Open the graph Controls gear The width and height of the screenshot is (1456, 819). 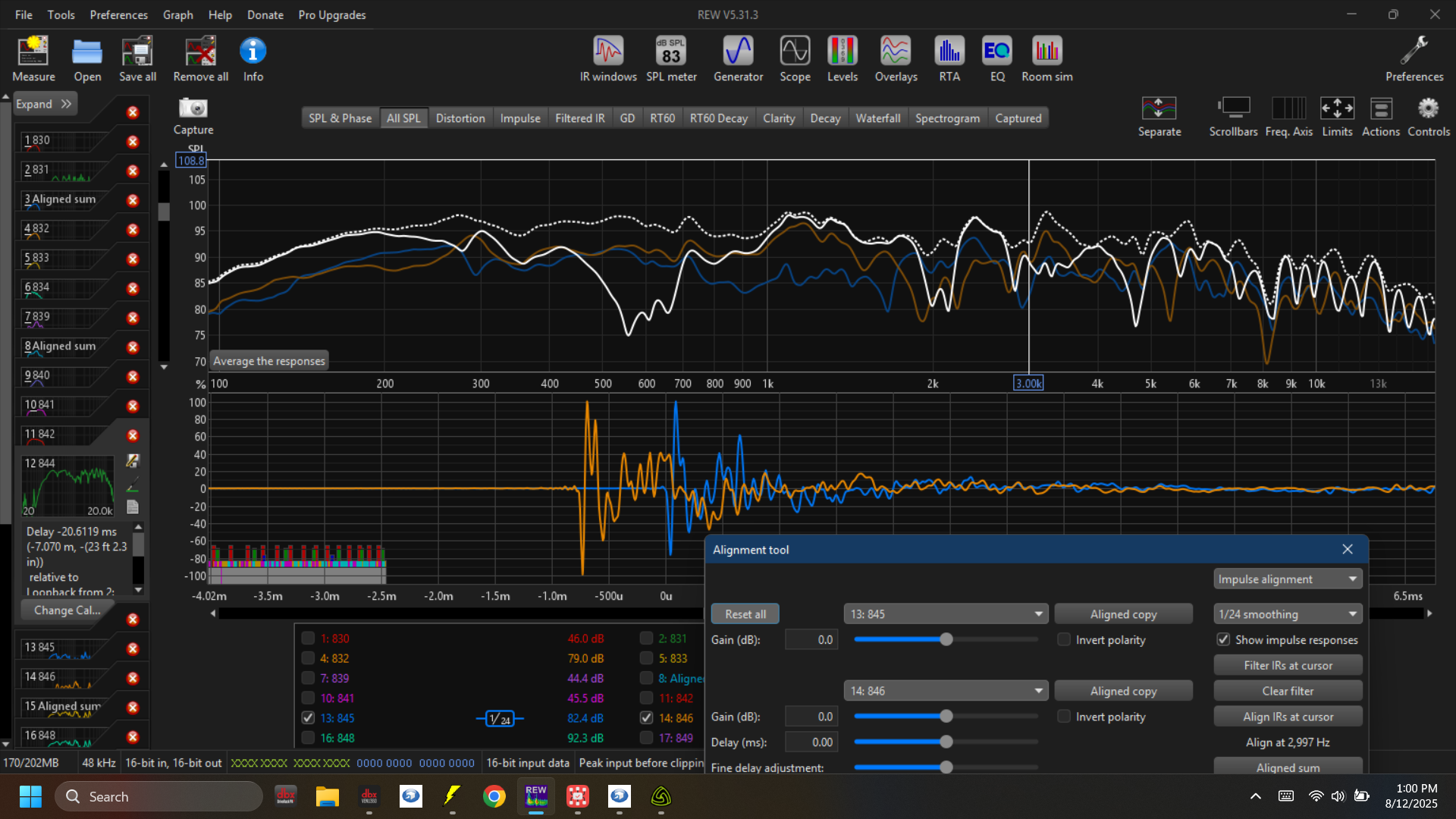(1428, 109)
